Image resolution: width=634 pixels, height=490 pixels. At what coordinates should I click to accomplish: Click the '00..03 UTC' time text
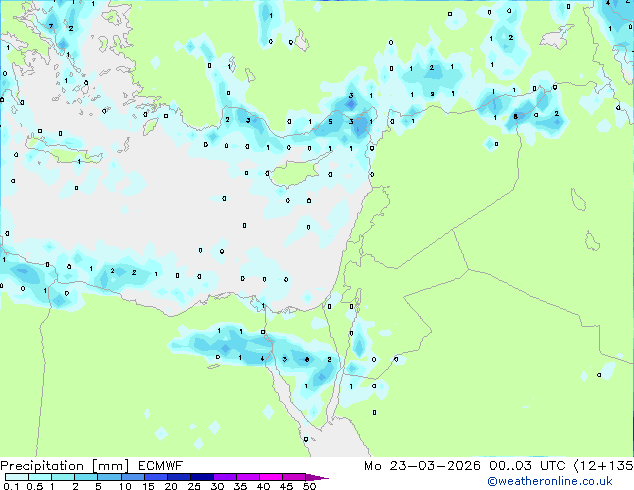coord(527,466)
